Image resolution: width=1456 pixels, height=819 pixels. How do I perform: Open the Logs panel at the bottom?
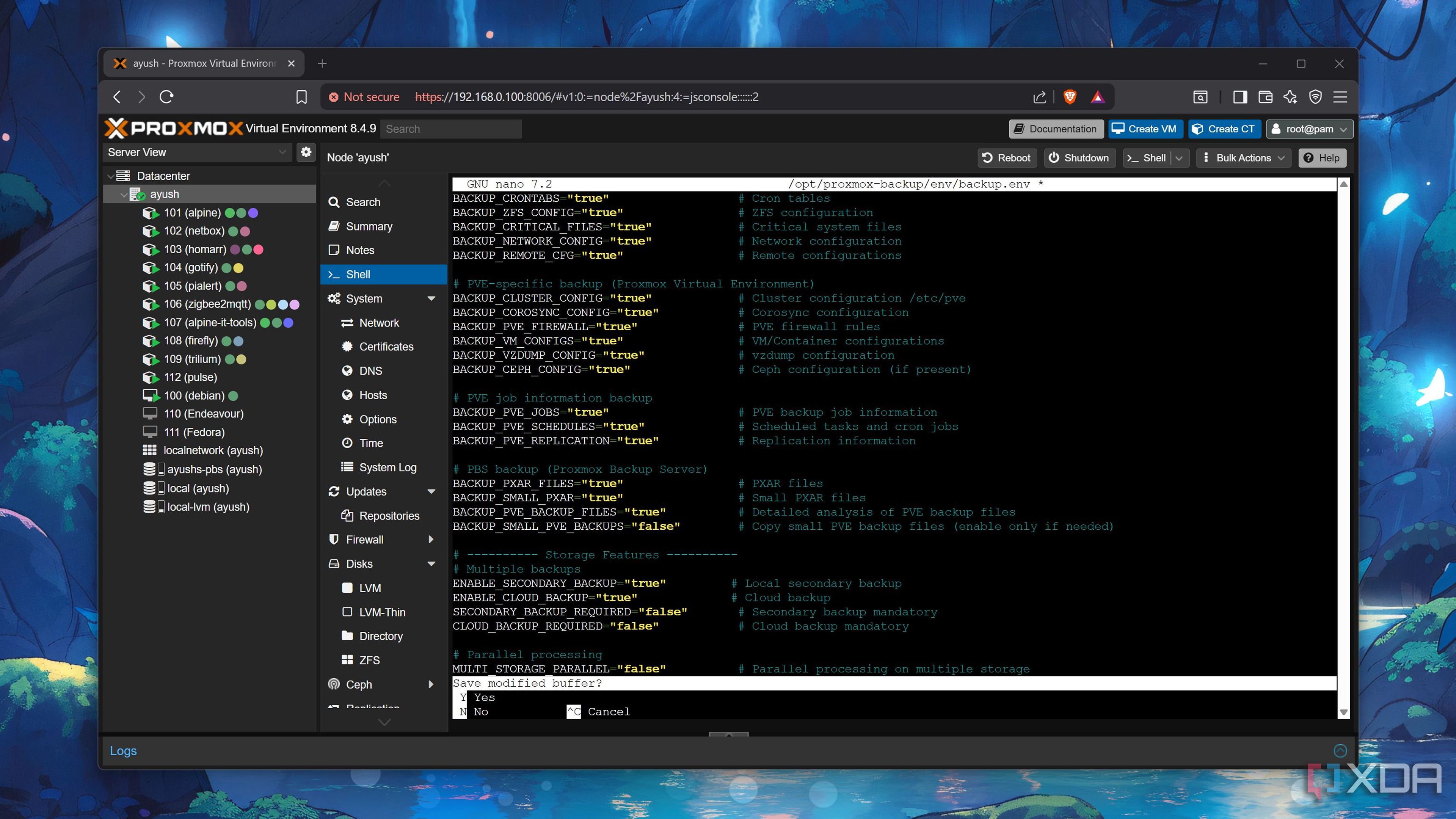(122, 750)
